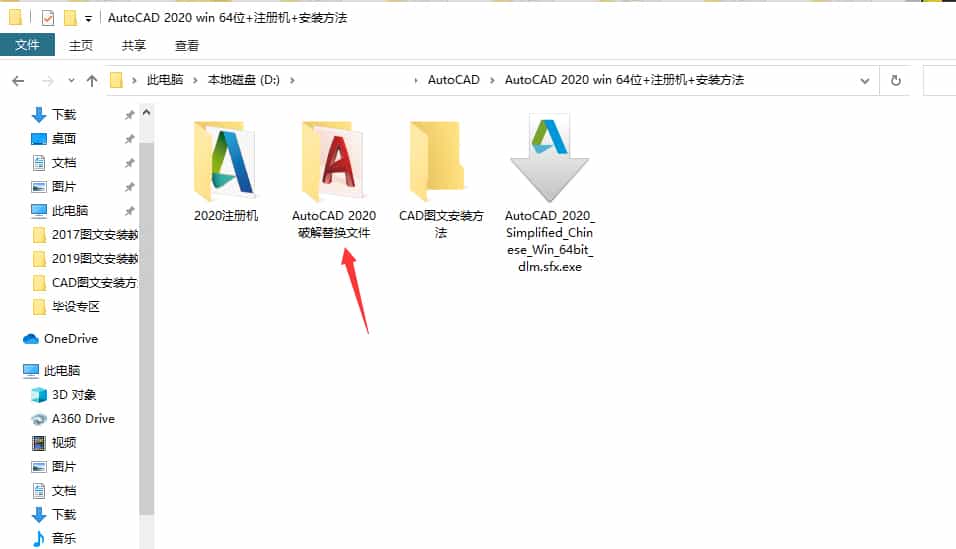Unpin quick access 此电脑 via pin icon
The width and height of the screenshot is (956, 549).
129,211
